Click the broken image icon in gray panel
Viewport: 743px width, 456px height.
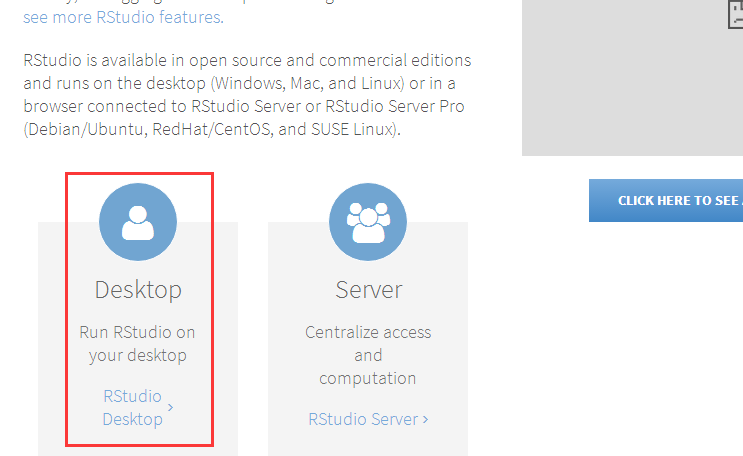(x=735, y=14)
